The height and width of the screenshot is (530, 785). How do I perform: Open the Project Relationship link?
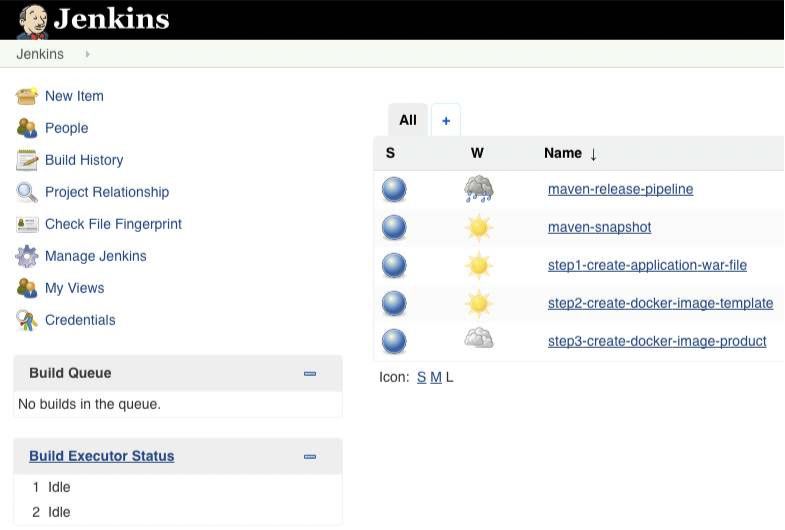[x=107, y=192]
